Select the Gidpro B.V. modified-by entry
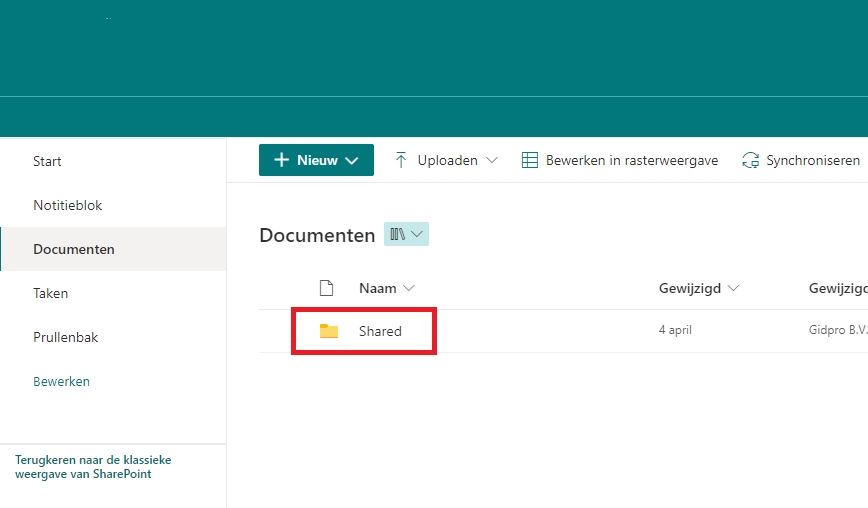The height and width of the screenshot is (508, 868). tap(837, 330)
